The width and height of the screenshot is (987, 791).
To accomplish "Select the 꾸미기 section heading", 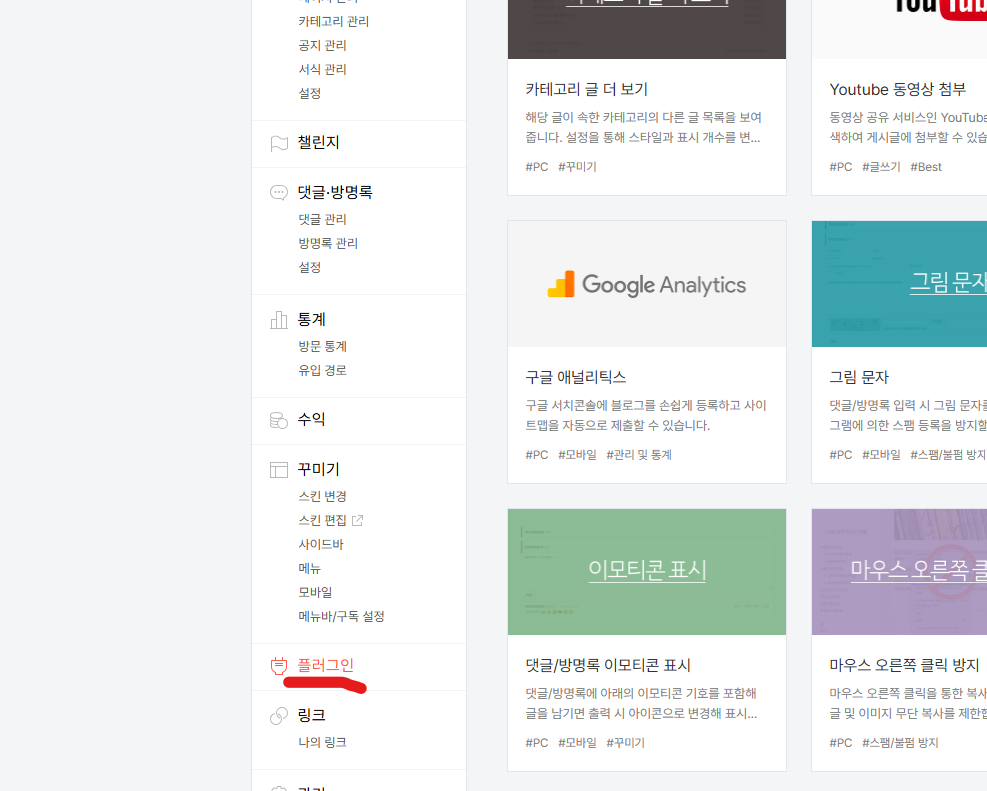I will pyautogui.click(x=319, y=469).
